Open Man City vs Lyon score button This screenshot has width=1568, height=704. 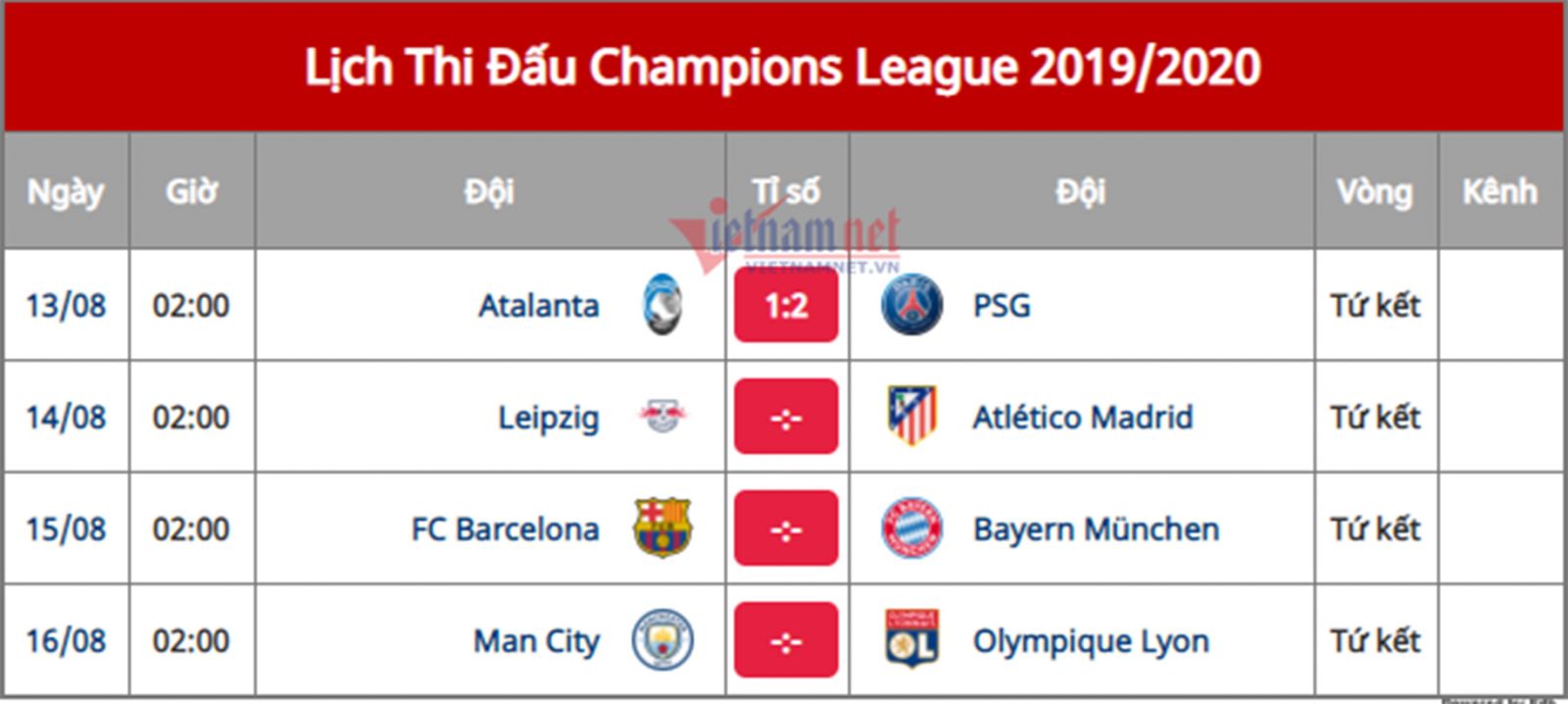[786, 641]
